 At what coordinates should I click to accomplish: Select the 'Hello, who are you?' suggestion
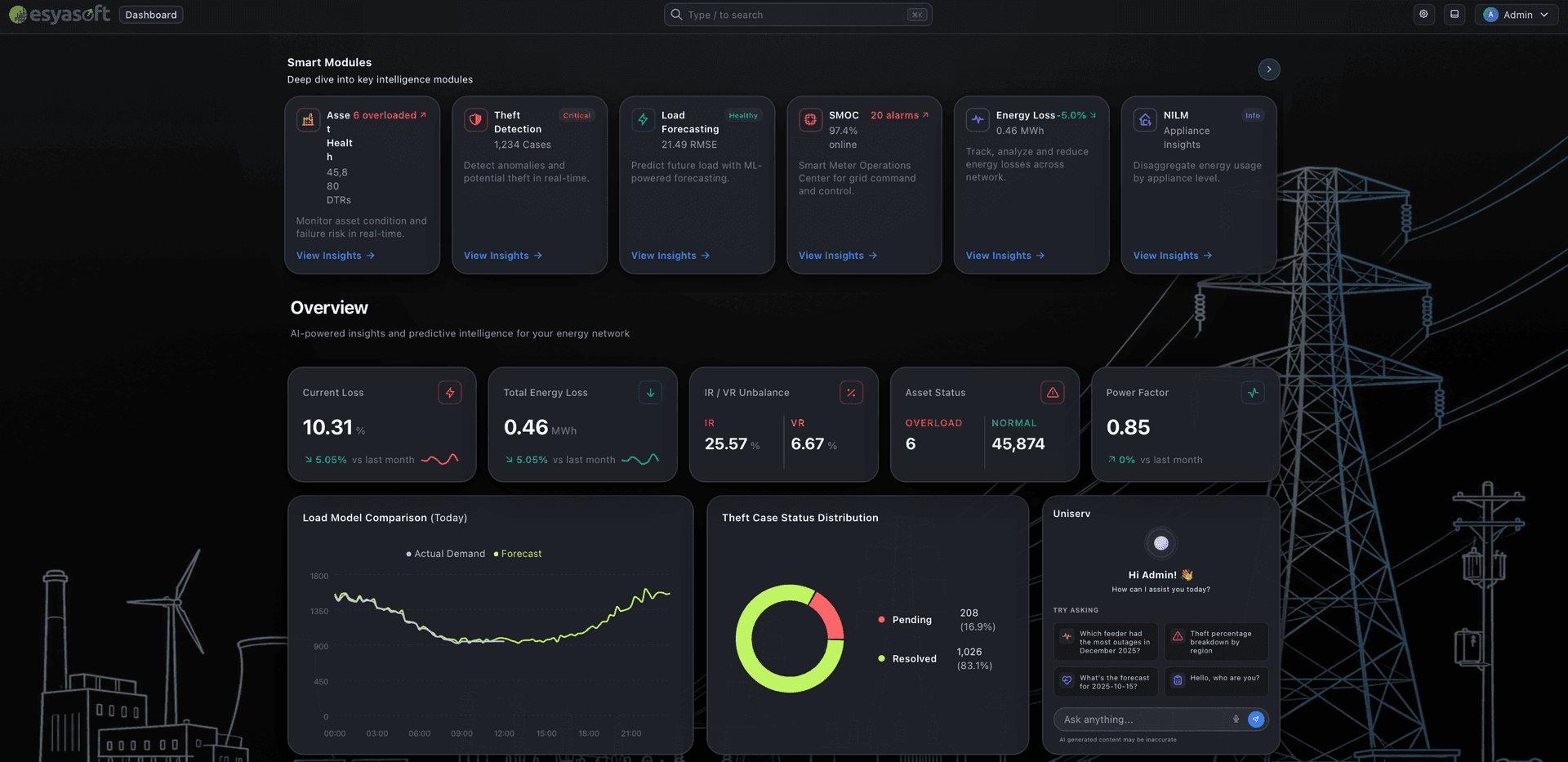[x=1216, y=680]
